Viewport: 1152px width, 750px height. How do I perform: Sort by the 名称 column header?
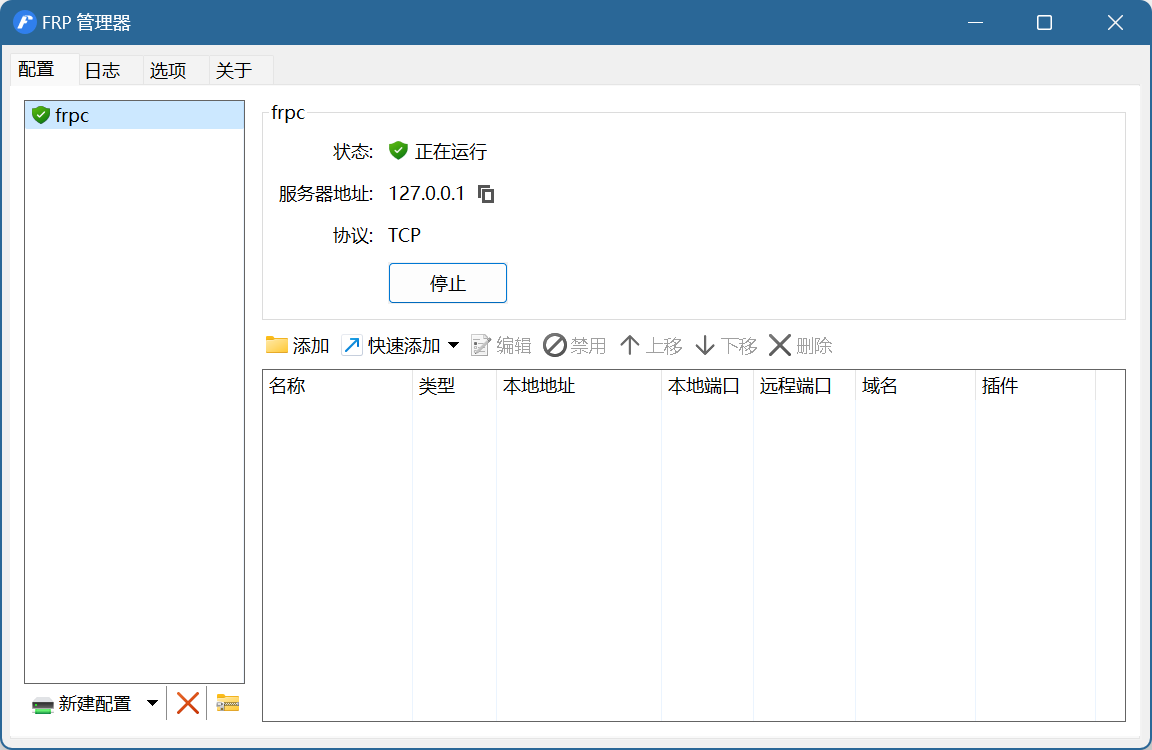point(287,386)
